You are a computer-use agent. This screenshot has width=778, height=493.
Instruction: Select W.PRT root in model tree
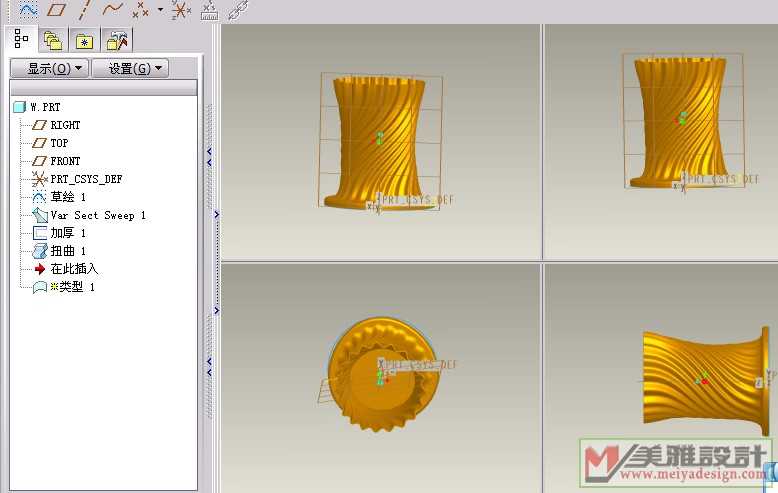click(45, 107)
